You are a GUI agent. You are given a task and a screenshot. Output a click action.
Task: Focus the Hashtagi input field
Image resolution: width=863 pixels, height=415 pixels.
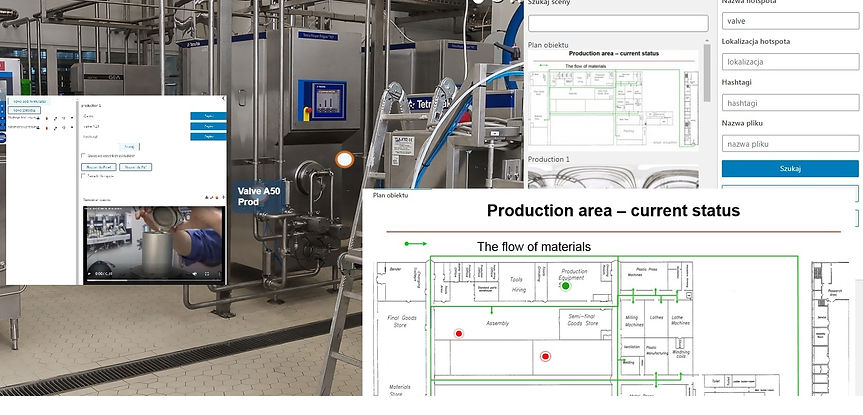(x=790, y=102)
